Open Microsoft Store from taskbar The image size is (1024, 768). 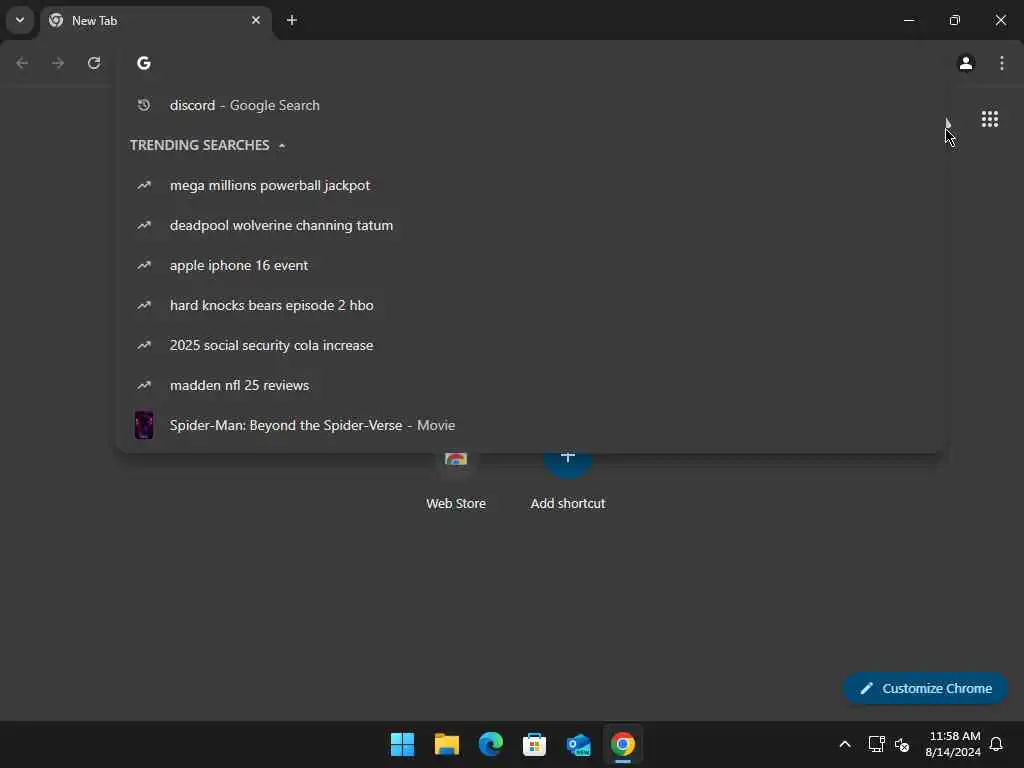tap(534, 744)
